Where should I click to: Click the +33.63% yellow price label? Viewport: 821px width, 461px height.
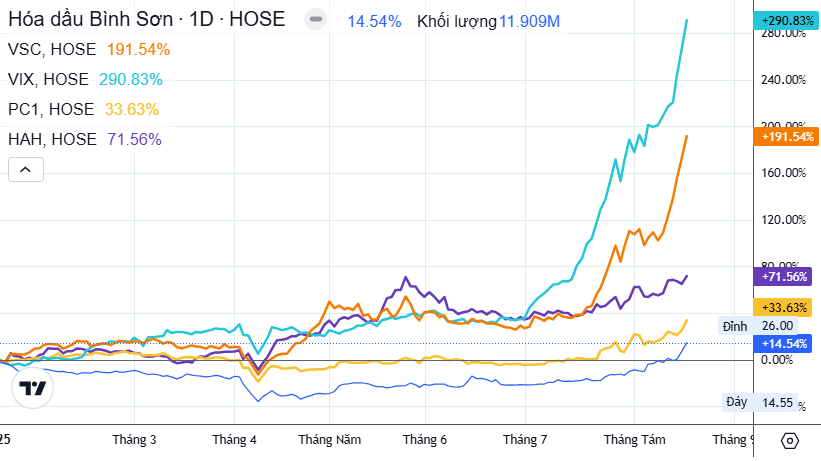coord(783,308)
